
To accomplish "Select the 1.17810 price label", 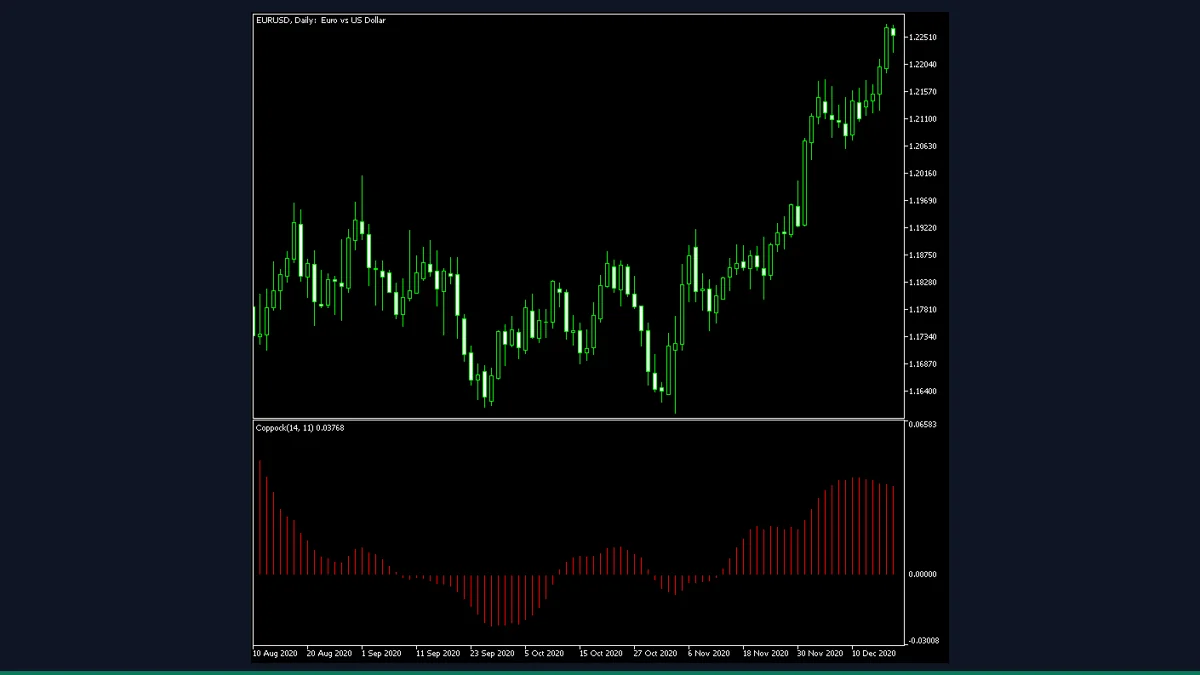I will coord(923,310).
